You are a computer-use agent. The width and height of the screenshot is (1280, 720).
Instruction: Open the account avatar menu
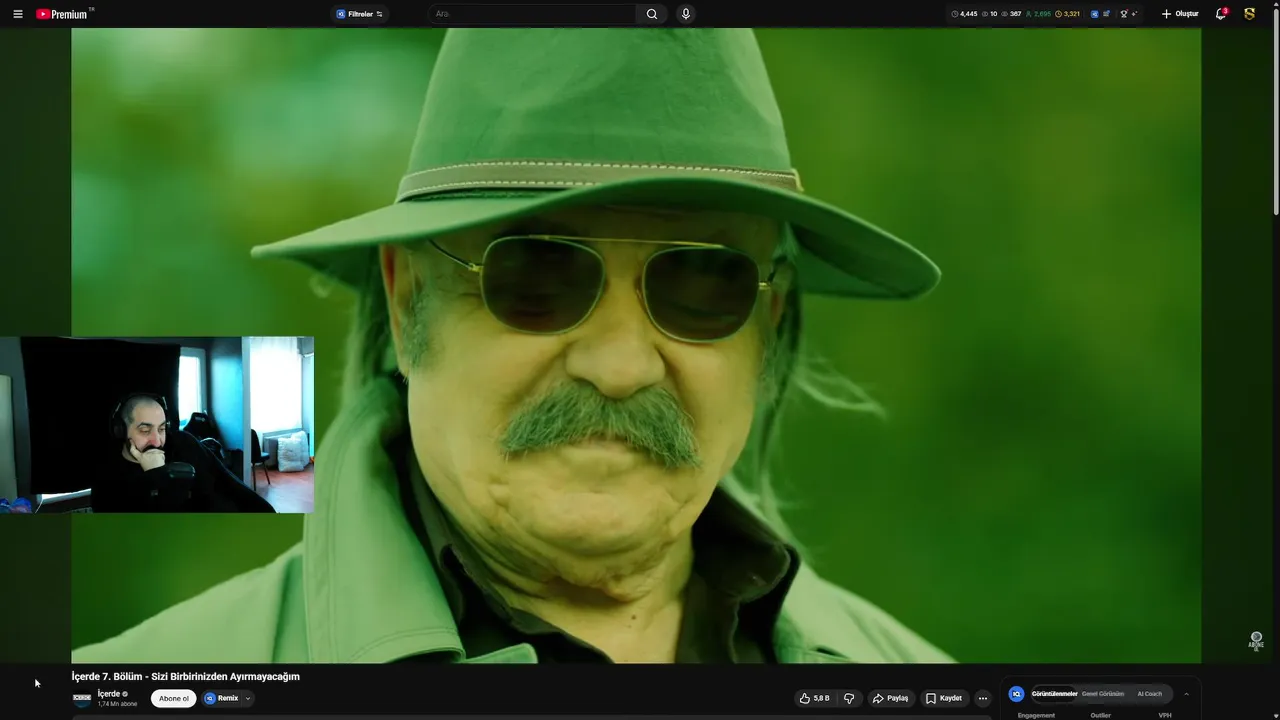[1249, 14]
